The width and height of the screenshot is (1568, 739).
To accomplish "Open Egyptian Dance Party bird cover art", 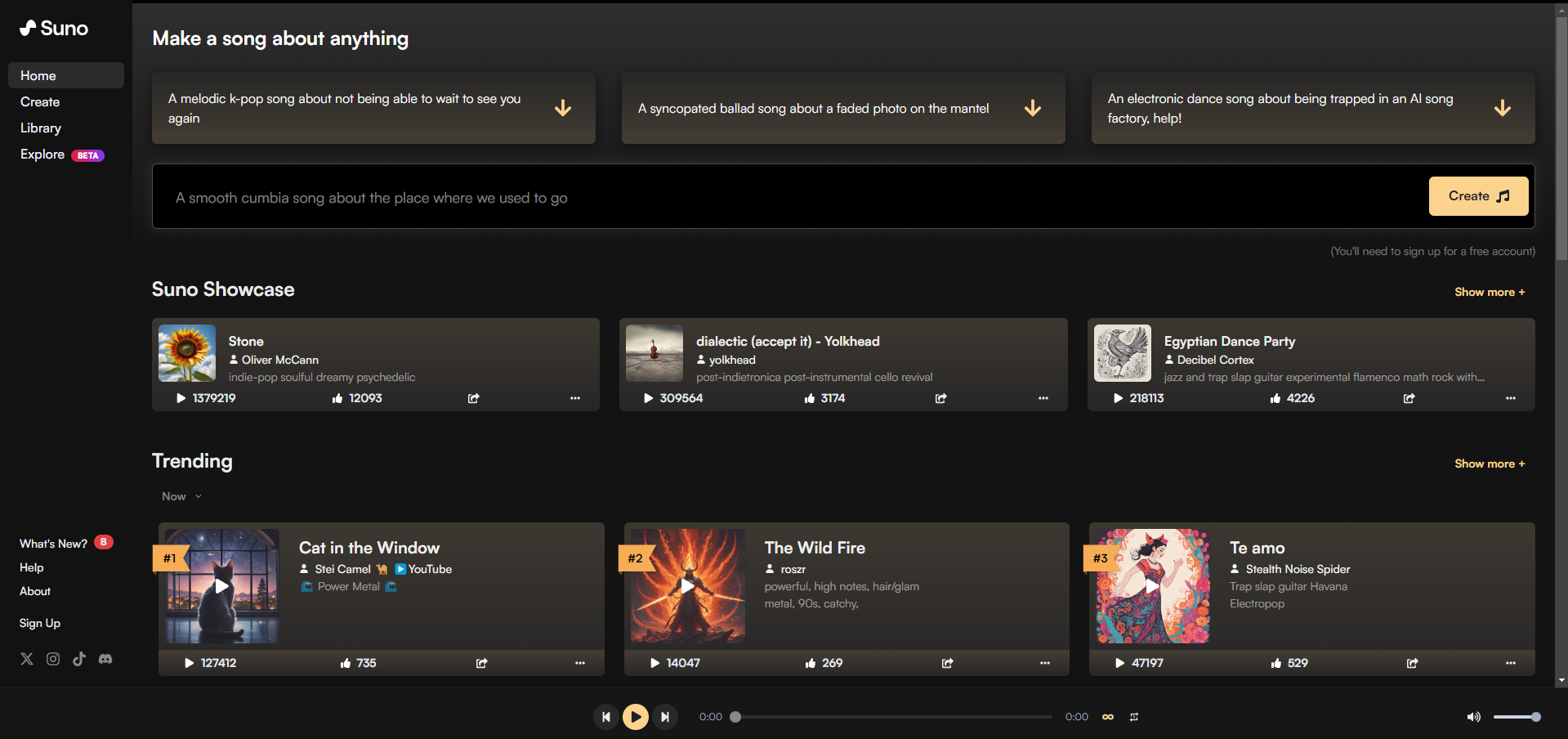I will coord(1123,353).
